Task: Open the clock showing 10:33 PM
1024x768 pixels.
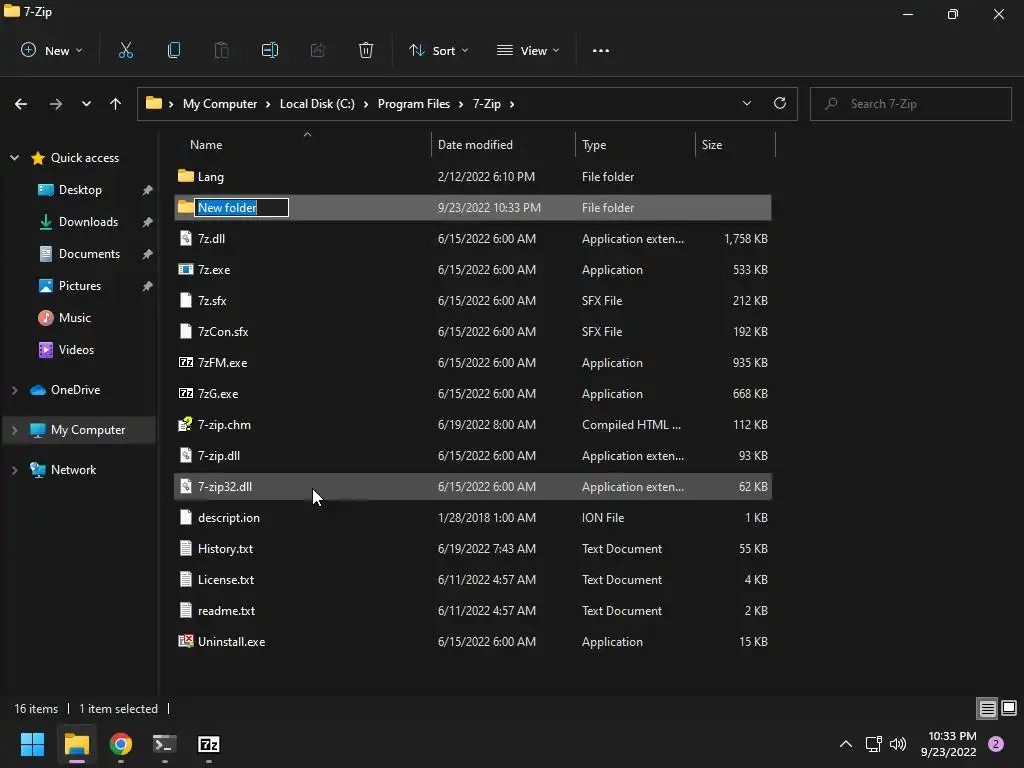Action: pos(949,744)
